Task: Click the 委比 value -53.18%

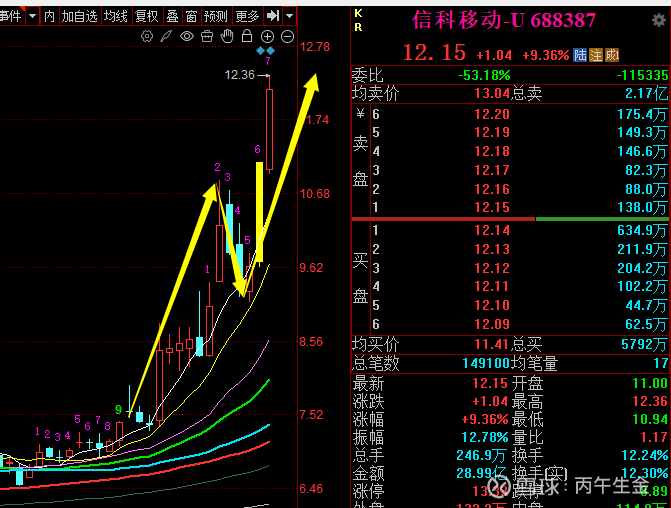Action: [484, 76]
